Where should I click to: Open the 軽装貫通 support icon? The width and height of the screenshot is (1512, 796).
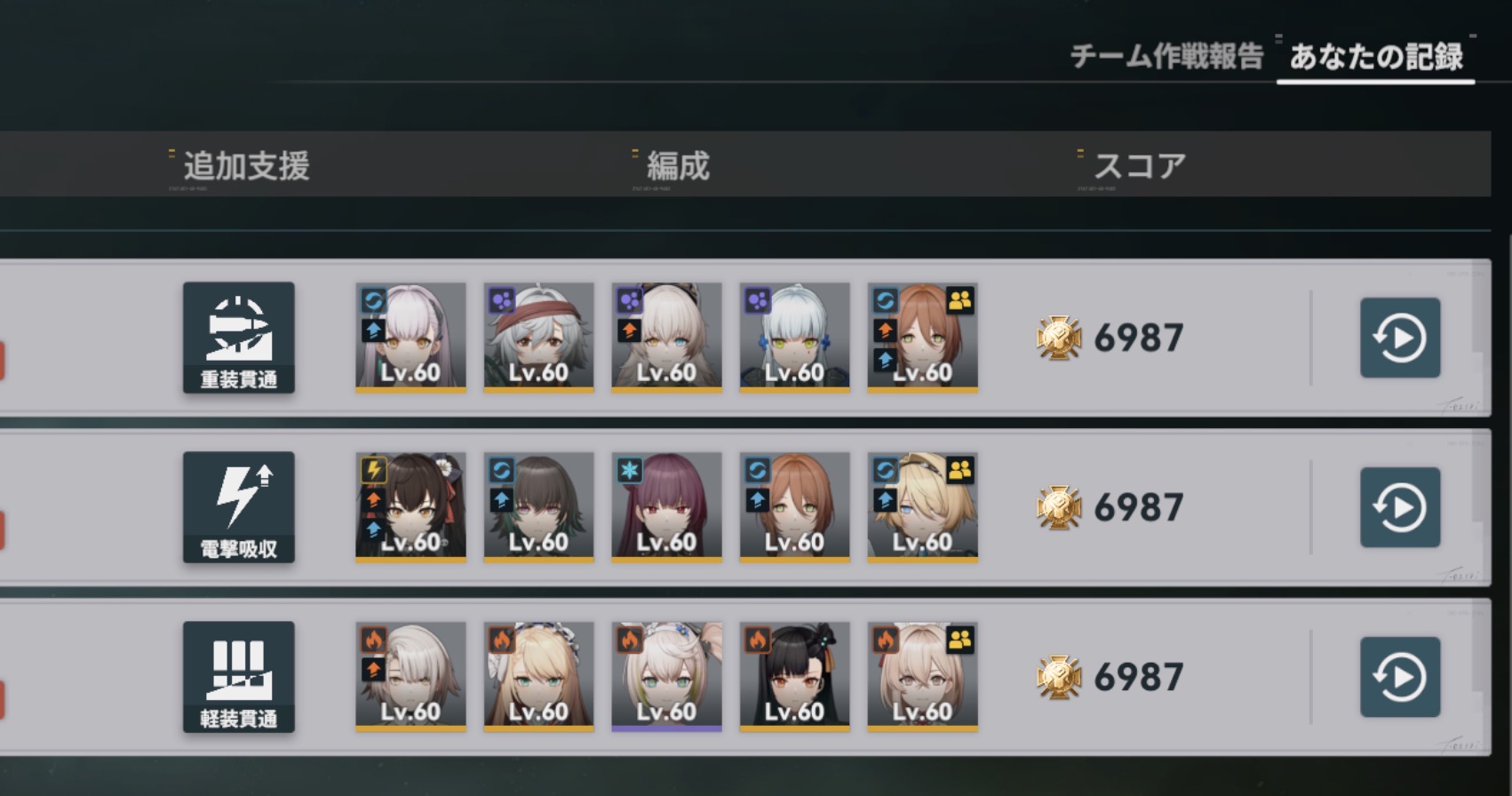click(x=239, y=677)
